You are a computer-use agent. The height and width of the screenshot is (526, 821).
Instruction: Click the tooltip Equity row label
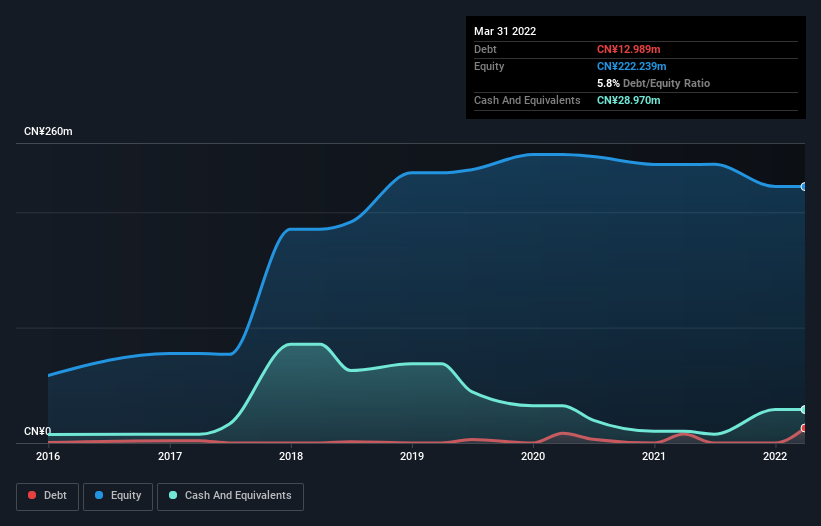coord(489,66)
